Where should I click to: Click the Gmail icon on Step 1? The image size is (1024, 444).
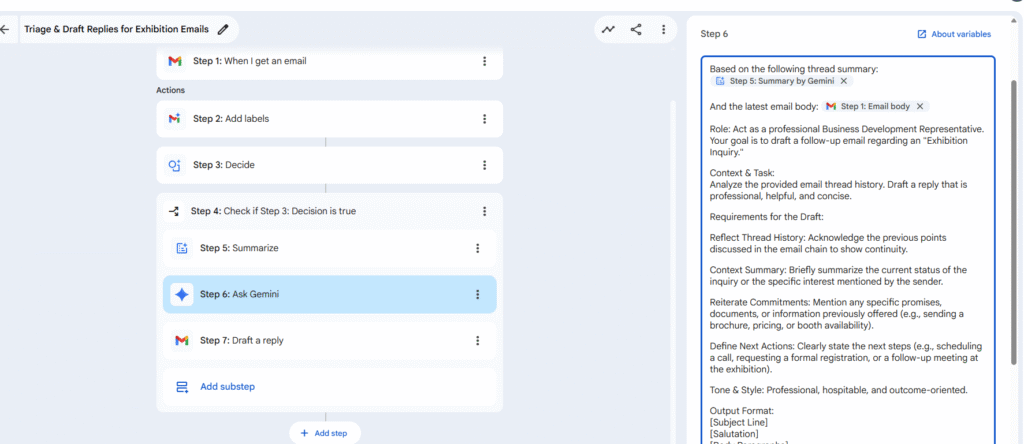pos(175,61)
